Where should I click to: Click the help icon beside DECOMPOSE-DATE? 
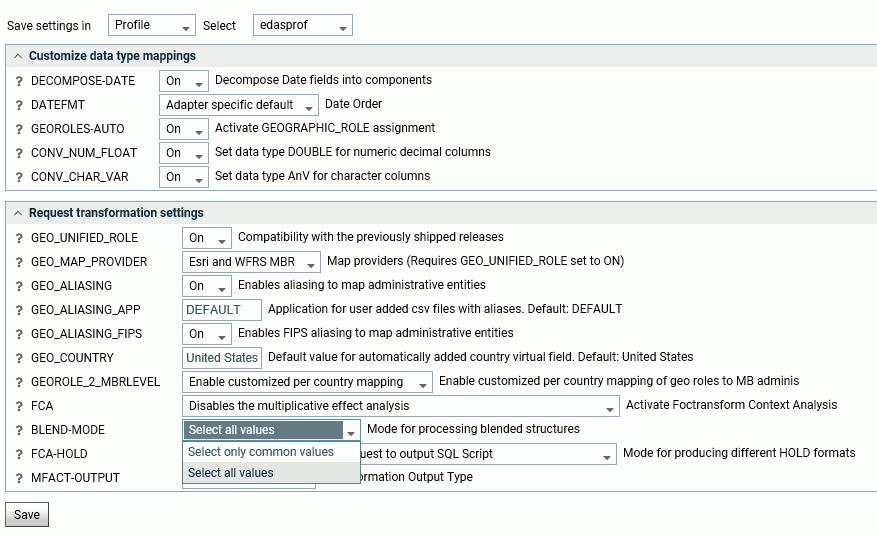(19, 81)
